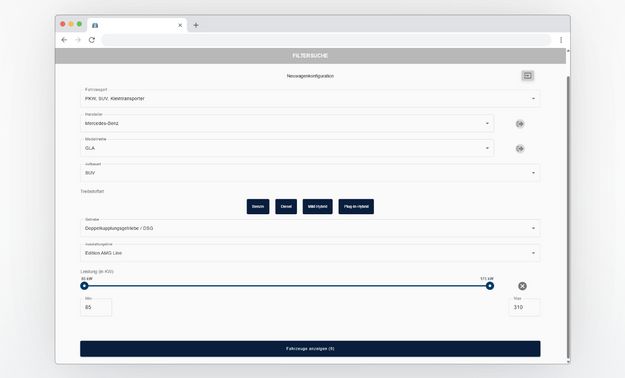Open the Fahrzeugart dropdown
625x378 pixels.
coord(310,98)
